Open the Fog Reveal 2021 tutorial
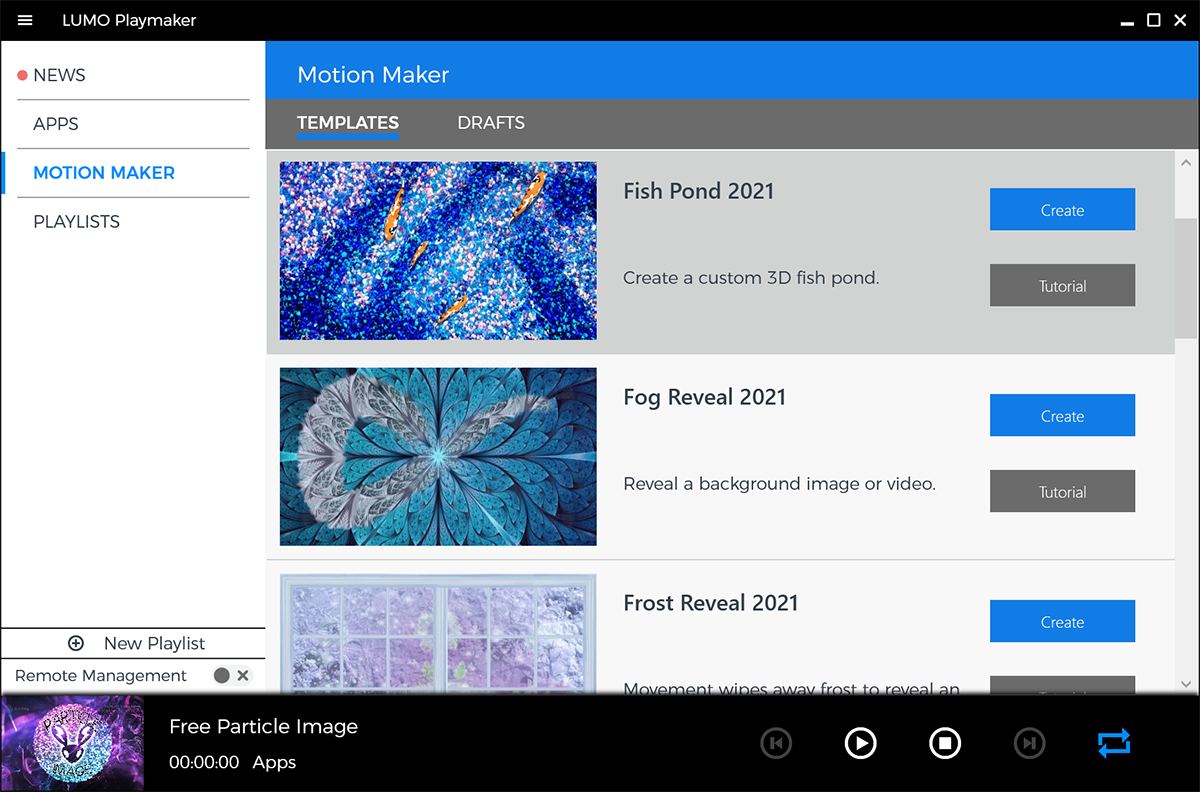1200x792 pixels. pos(1062,492)
